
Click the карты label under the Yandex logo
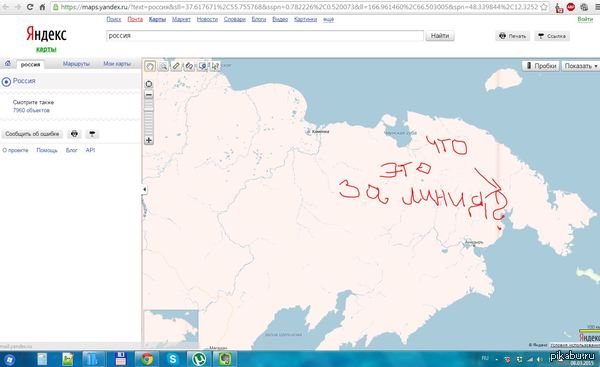[46, 49]
